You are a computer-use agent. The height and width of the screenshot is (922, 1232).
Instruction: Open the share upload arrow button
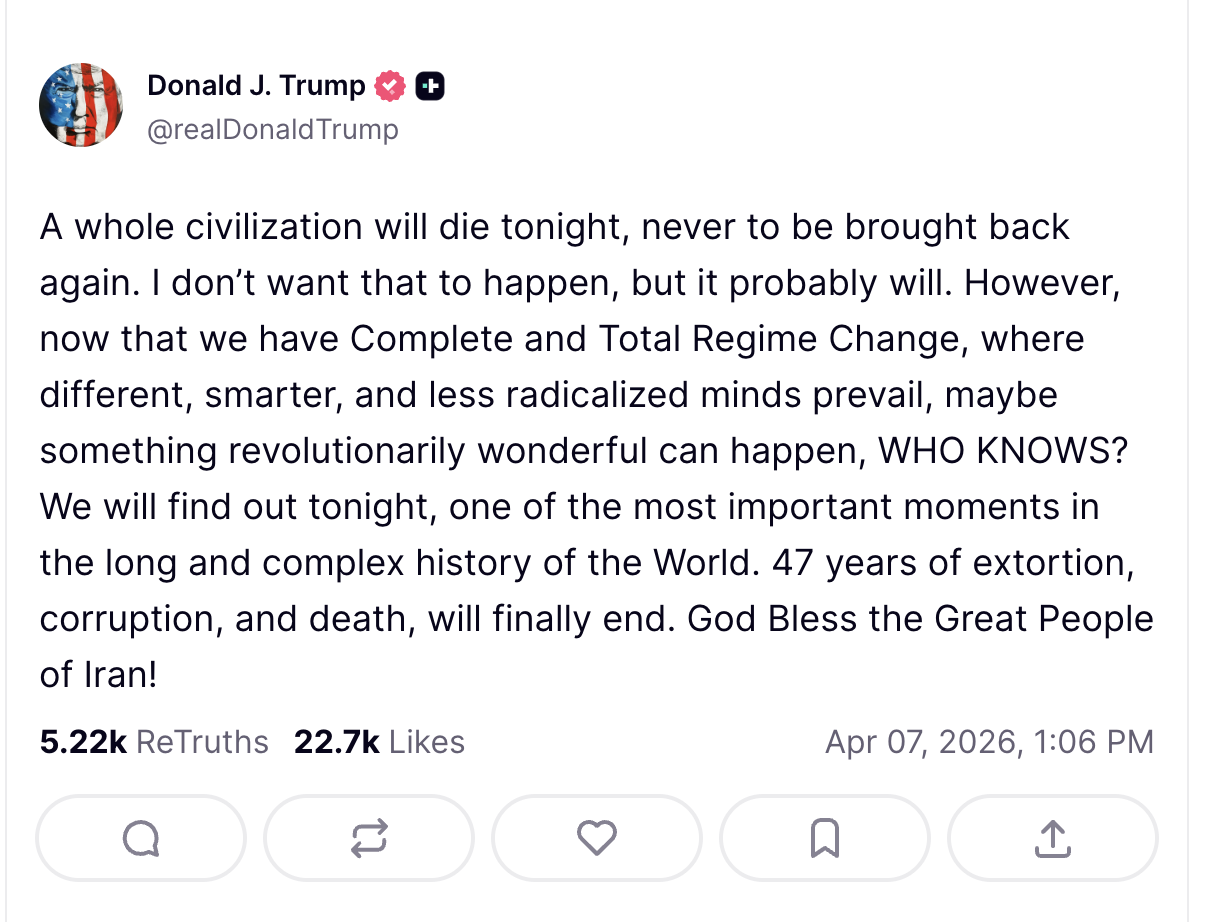(x=1052, y=838)
